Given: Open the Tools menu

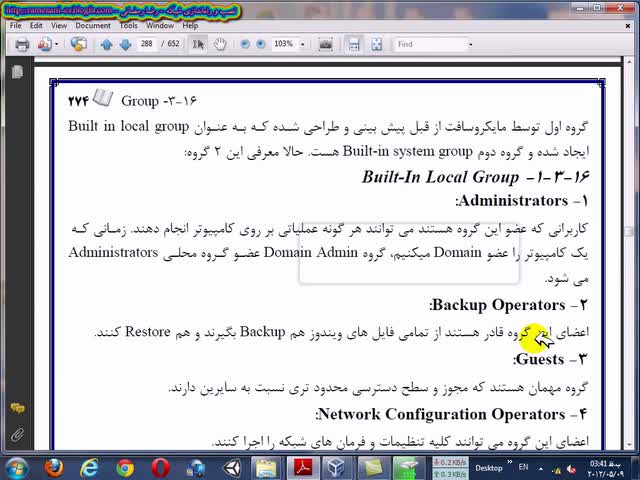Looking at the screenshot, I should pyautogui.click(x=128, y=25).
